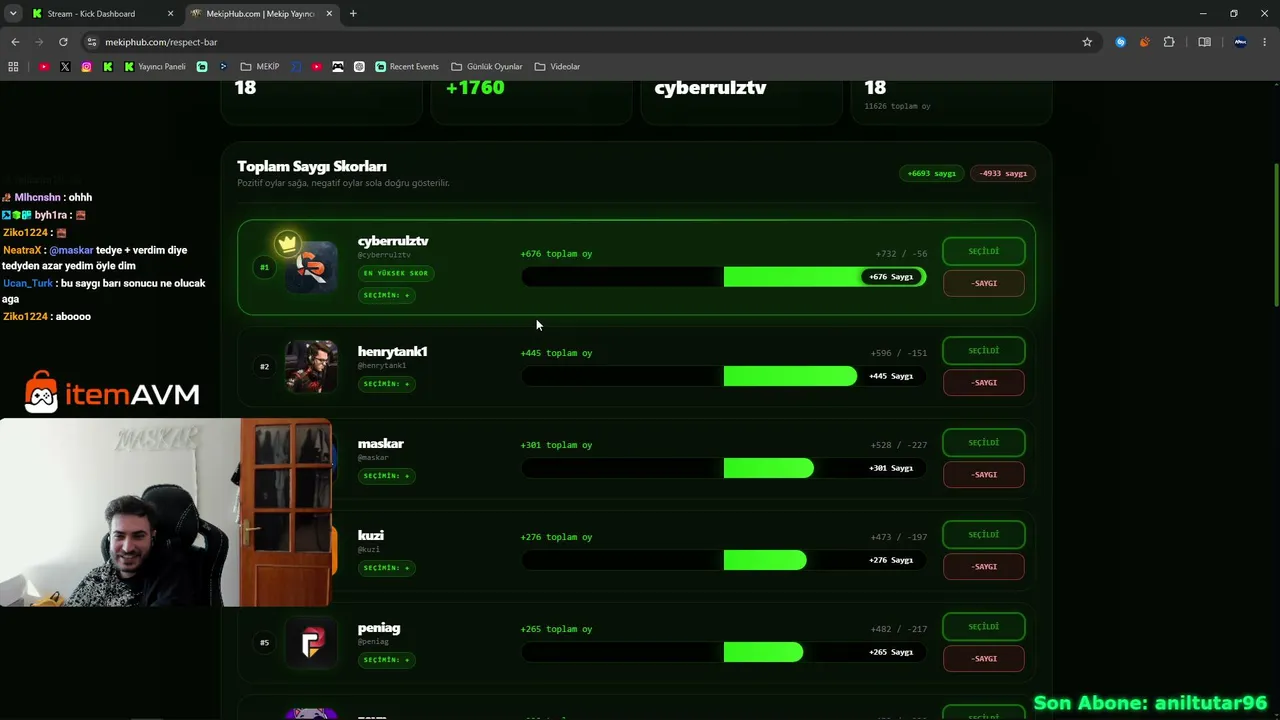Image resolution: width=1280 pixels, height=720 pixels.
Task: Open the orange extension icon in toolbar
Action: click(1144, 42)
